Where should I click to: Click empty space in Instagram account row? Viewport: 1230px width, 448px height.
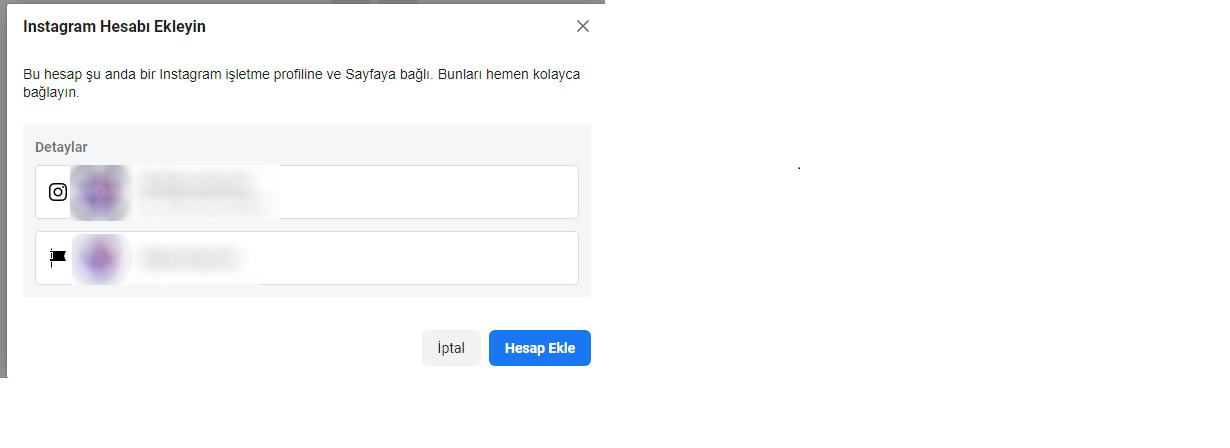click(x=430, y=192)
